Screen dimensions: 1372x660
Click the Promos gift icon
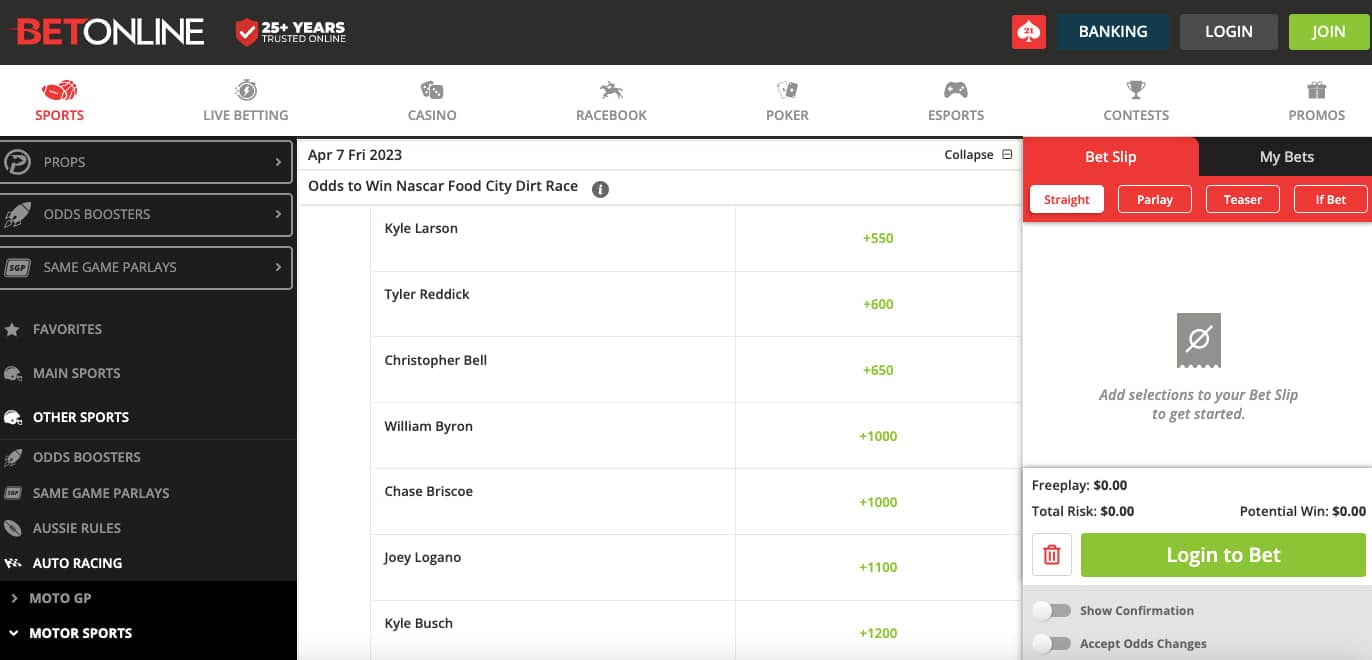pos(1316,90)
